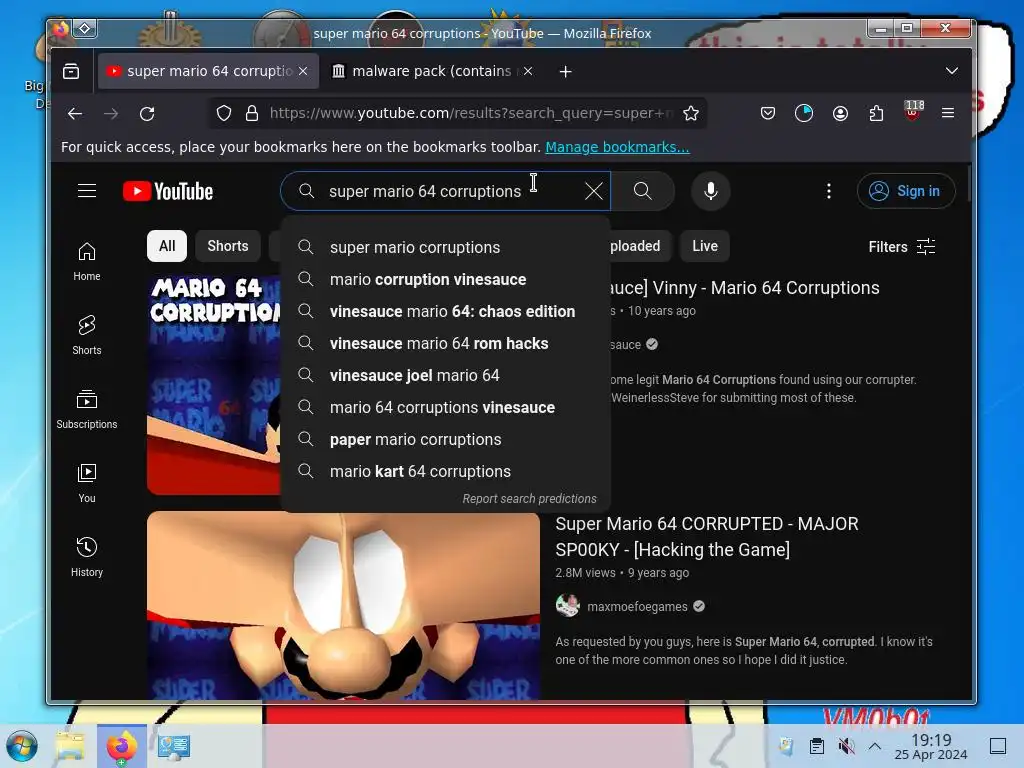Open Home in YouTube sidebar

pyautogui.click(x=87, y=261)
